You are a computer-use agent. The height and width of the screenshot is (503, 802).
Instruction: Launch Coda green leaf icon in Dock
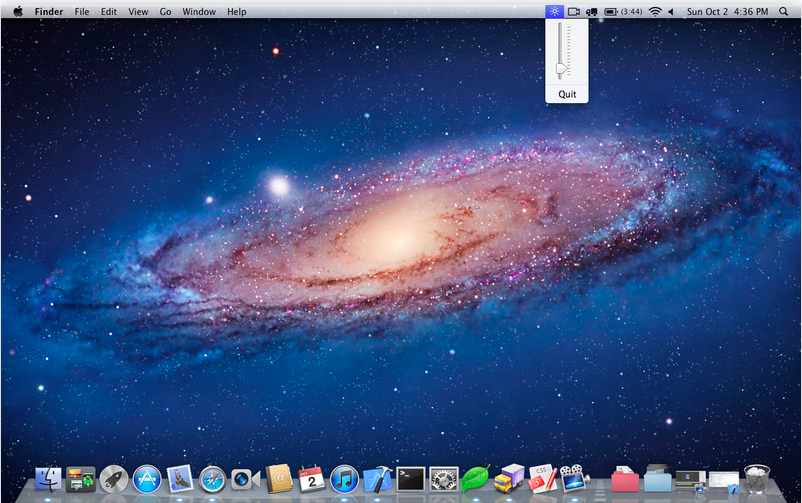point(476,479)
